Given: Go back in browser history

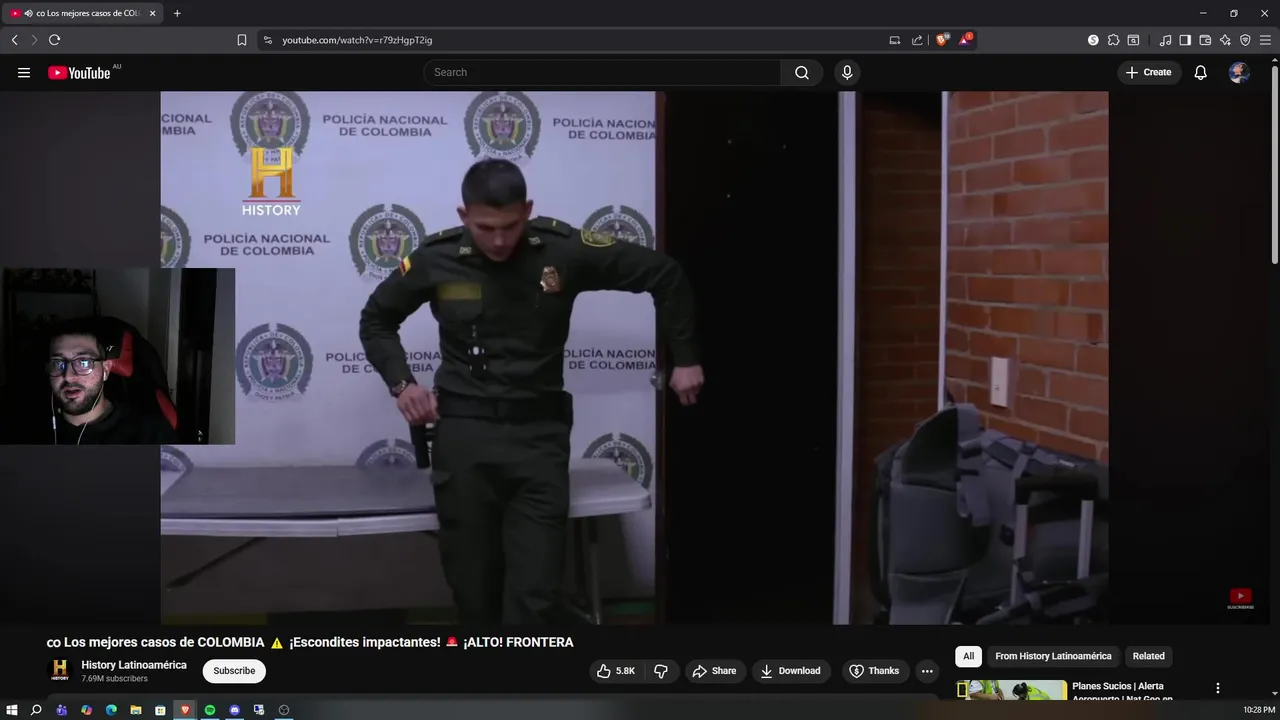Looking at the screenshot, I should coord(14,40).
